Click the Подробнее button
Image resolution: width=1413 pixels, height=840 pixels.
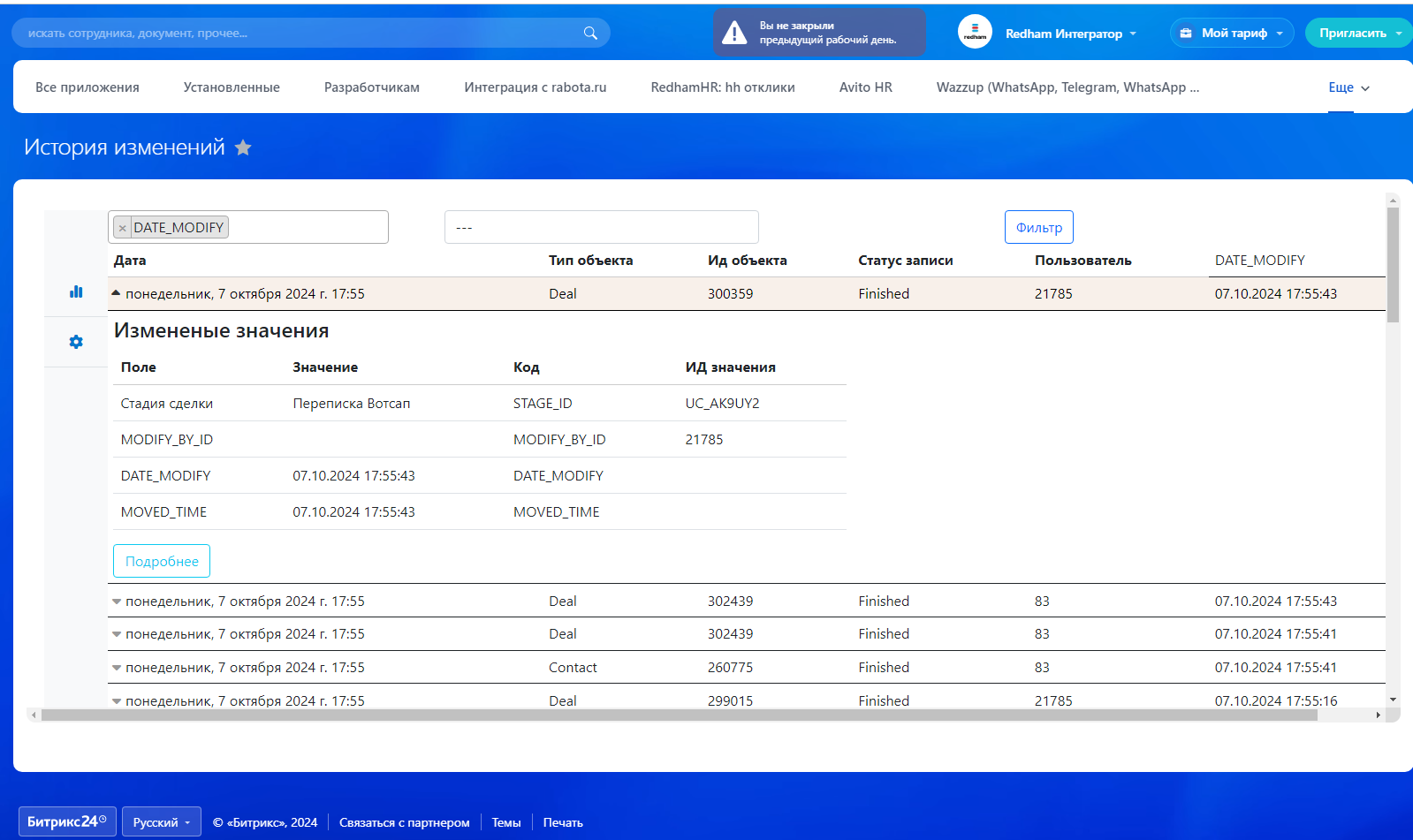(162, 561)
